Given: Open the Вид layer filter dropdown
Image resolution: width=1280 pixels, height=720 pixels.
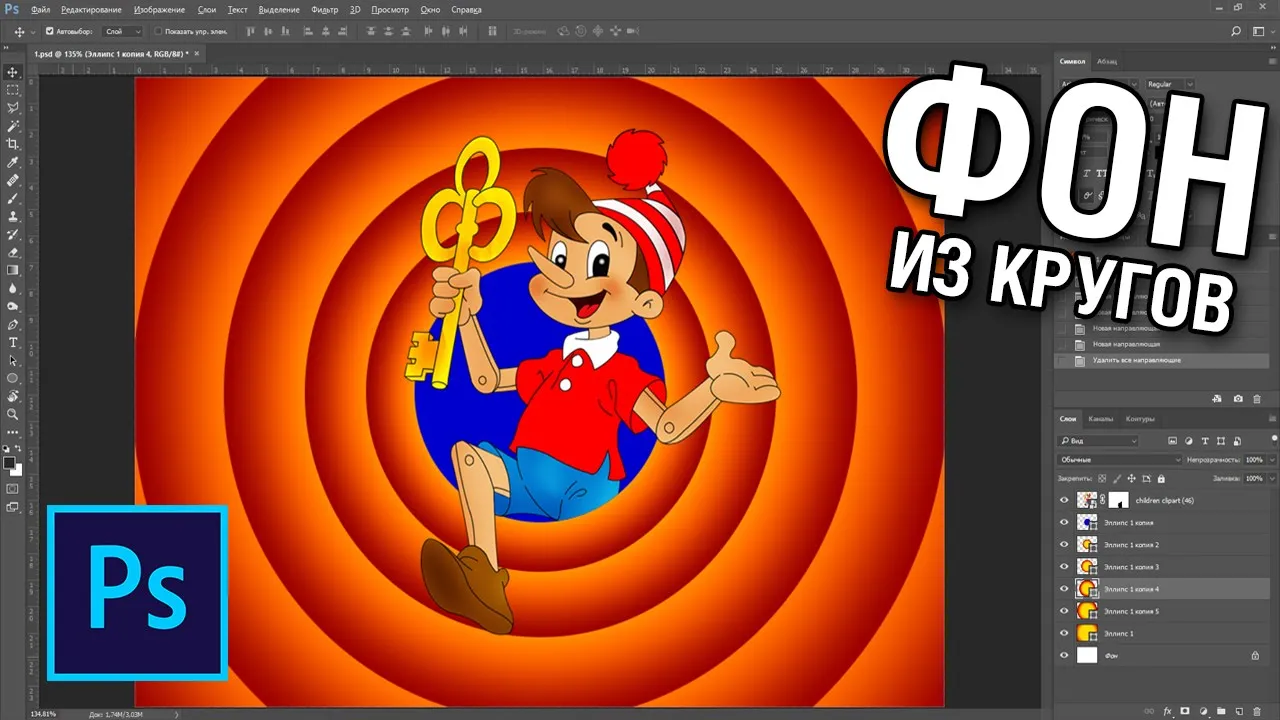Looking at the screenshot, I should click(x=1098, y=441).
